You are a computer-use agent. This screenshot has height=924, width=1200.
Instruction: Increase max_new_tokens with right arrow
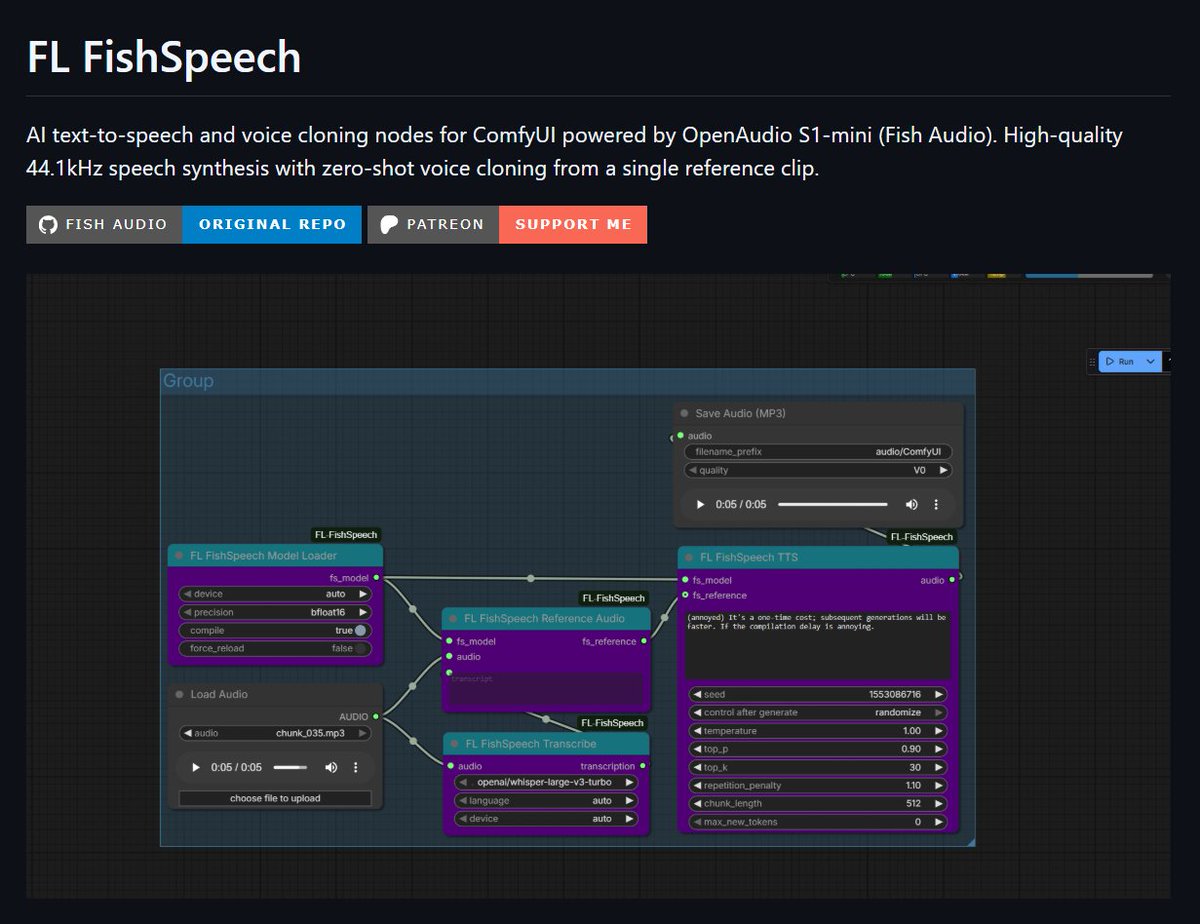click(938, 822)
